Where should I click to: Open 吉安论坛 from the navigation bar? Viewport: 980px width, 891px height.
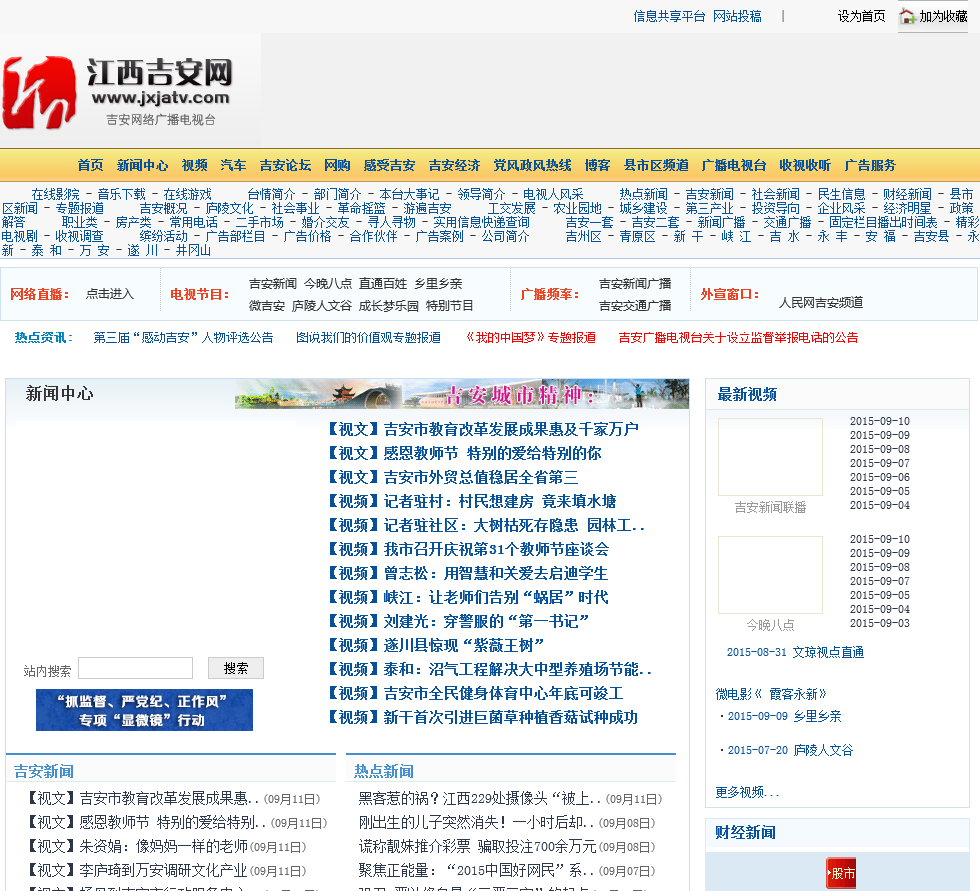coord(285,165)
